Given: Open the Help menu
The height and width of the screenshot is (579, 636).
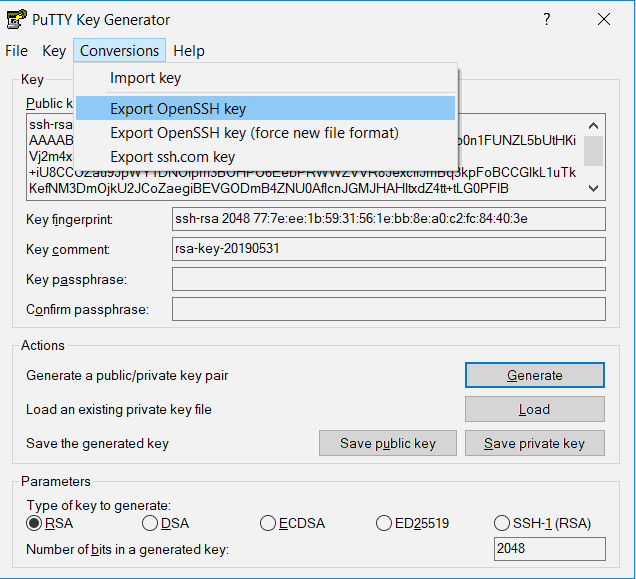Looking at the screenshot, I should [x=188, y=51].
